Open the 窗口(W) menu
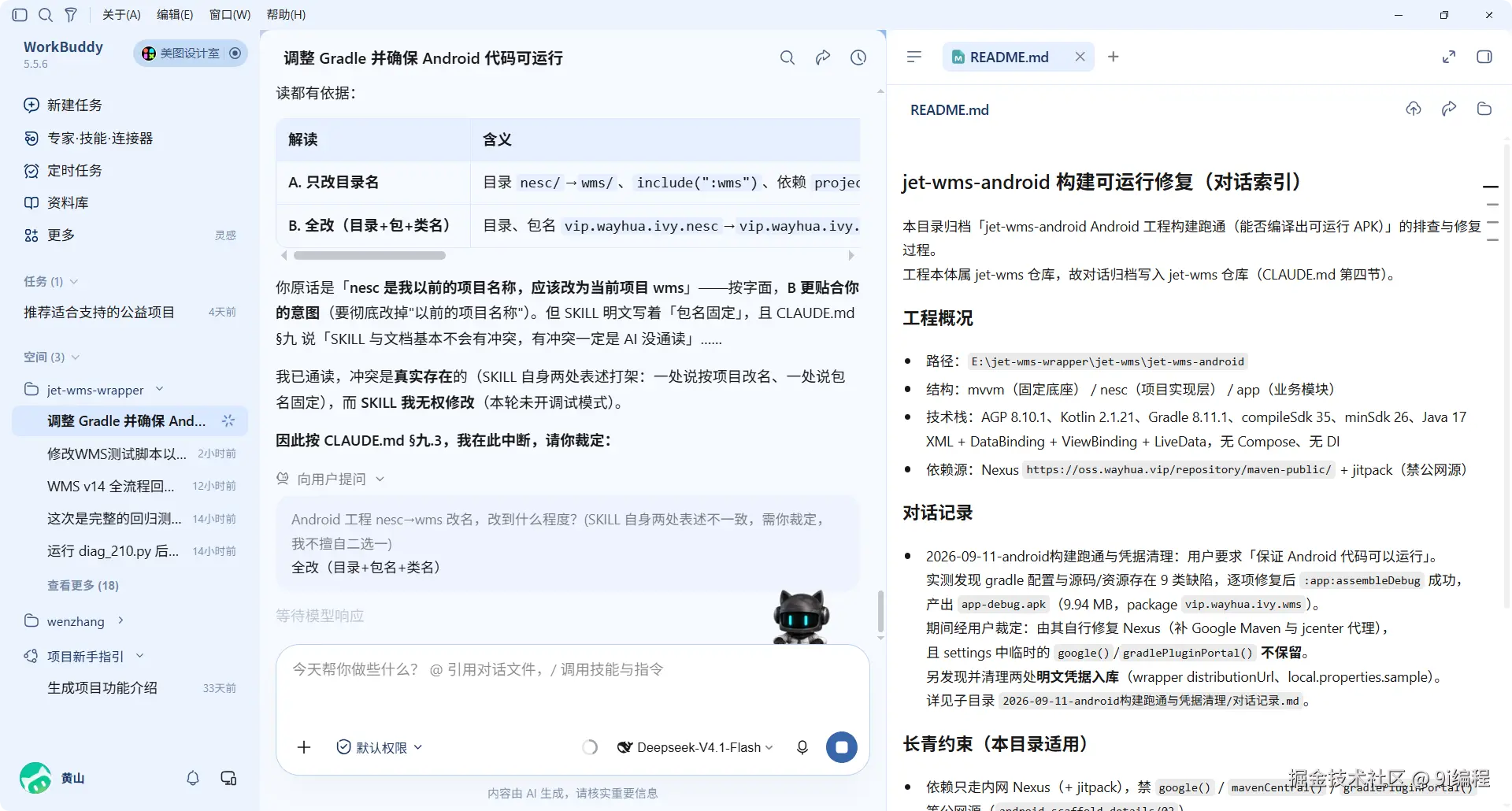This screenshot has height=811, width=1512. 230,15
